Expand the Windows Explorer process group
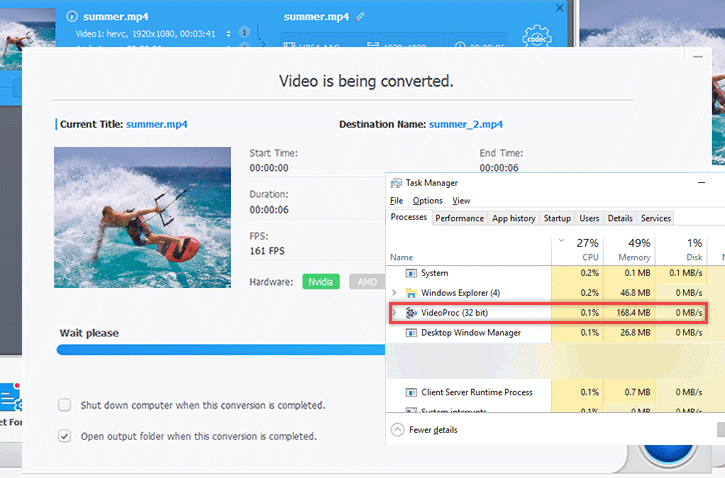Viewport: 725px width, 478px height. click(x=394, y=293)
